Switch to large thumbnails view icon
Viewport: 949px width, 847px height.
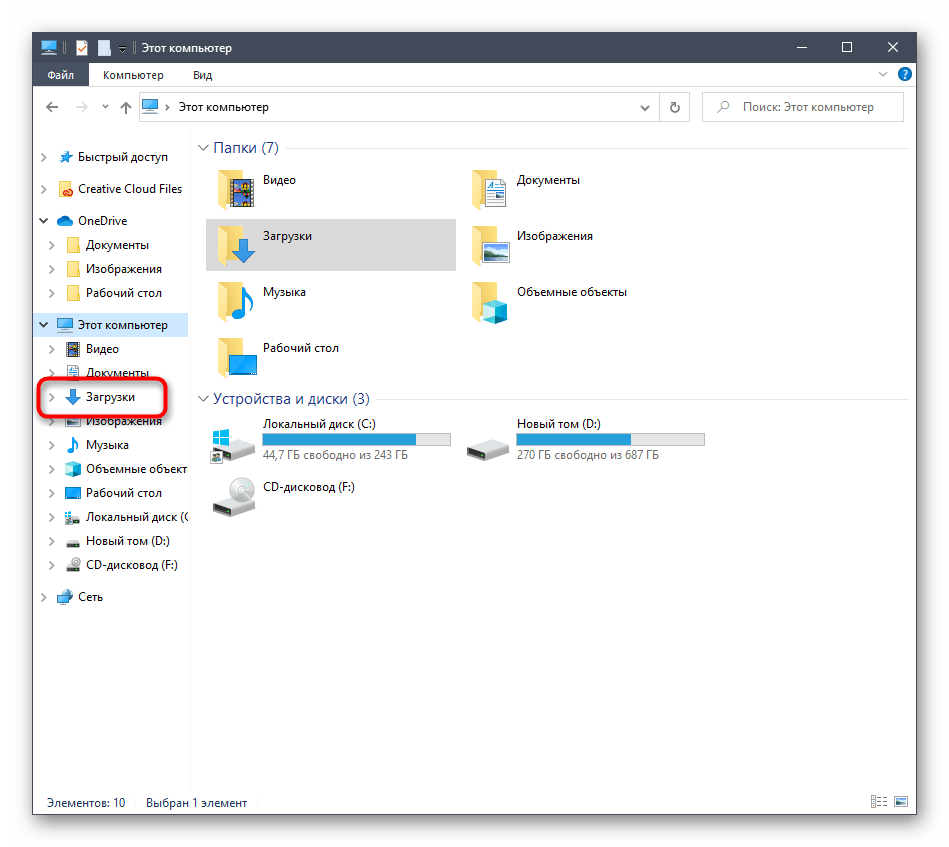tap(901, 802)
